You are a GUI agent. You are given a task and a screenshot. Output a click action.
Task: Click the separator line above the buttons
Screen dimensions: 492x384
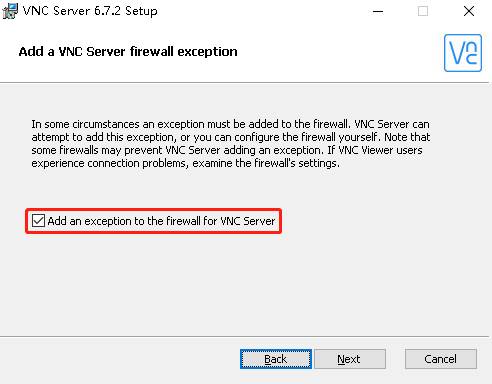pyautogui.click(x=246, y=337)
